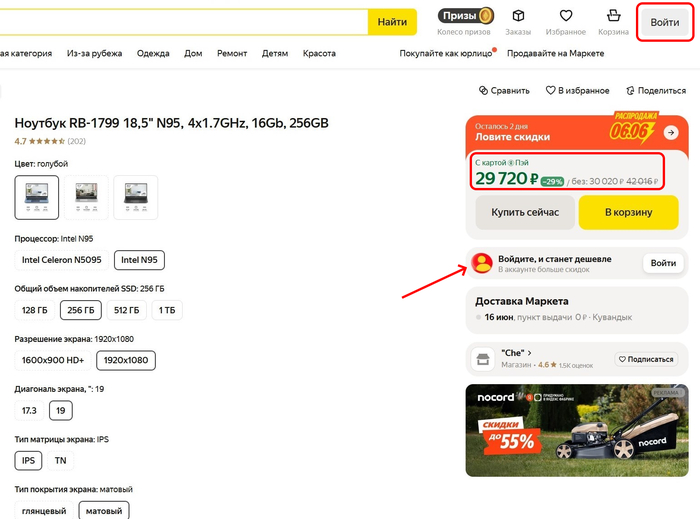
Task: Select the TN matrix type option
Action: pyautogui.click(x=61, y=460)
